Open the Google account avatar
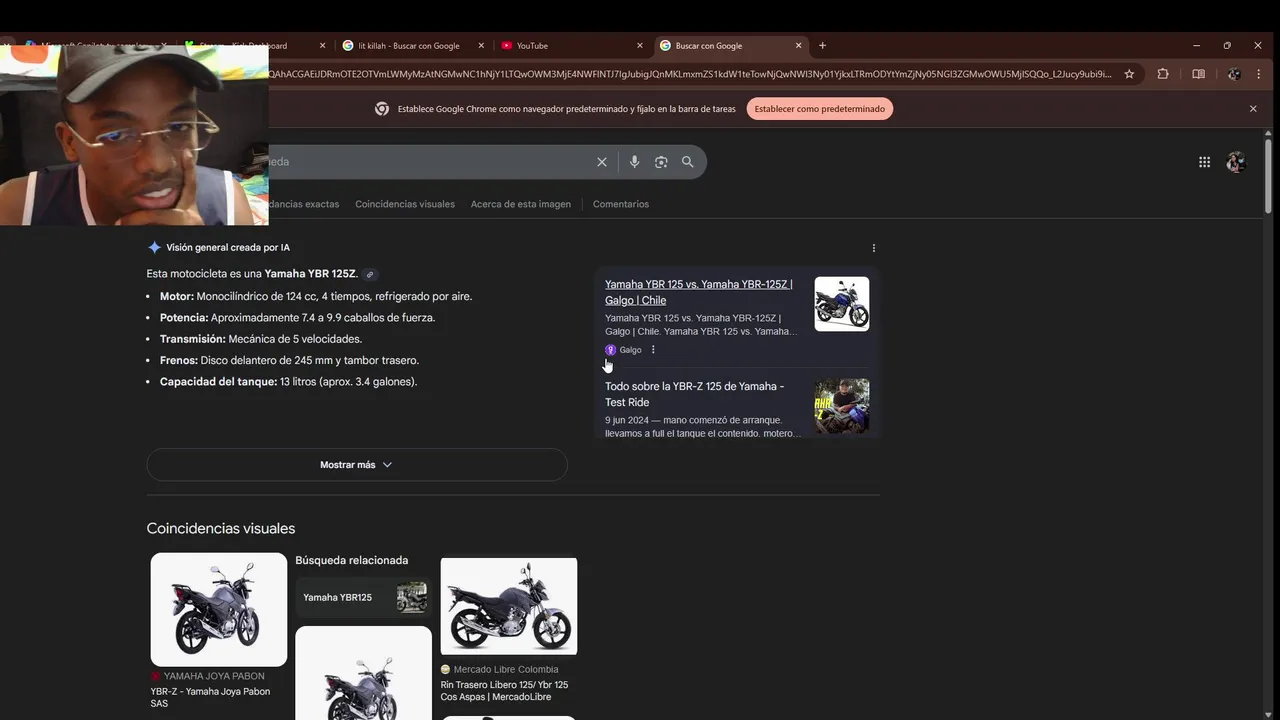Screen dimensions: 1280x720 click(1236, 162)
